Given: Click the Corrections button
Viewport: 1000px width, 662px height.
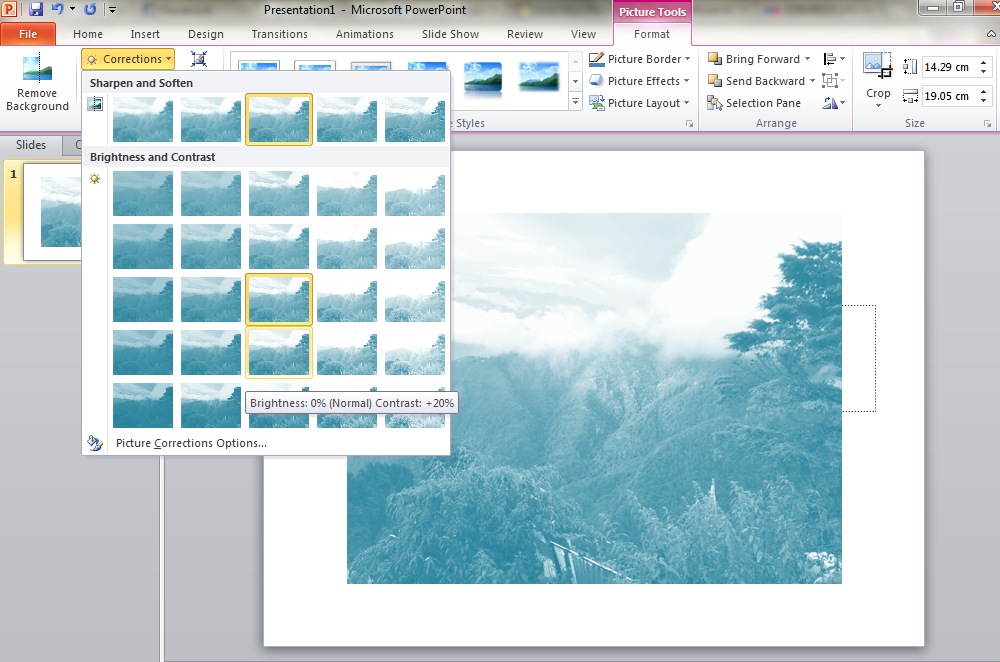Looking at the screenshot, I should tap(127, 59).
